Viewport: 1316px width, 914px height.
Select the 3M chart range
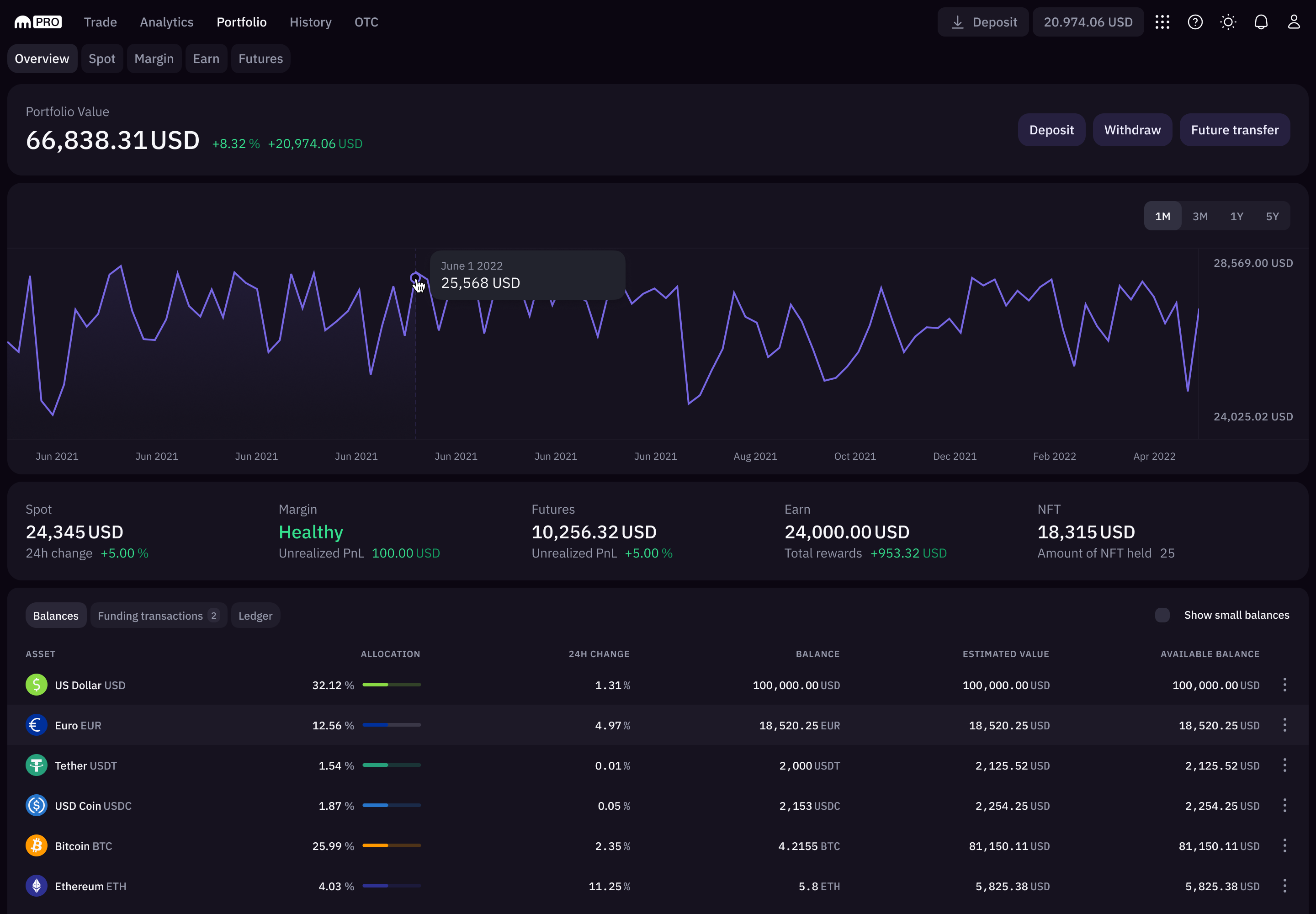point(1200,216)
